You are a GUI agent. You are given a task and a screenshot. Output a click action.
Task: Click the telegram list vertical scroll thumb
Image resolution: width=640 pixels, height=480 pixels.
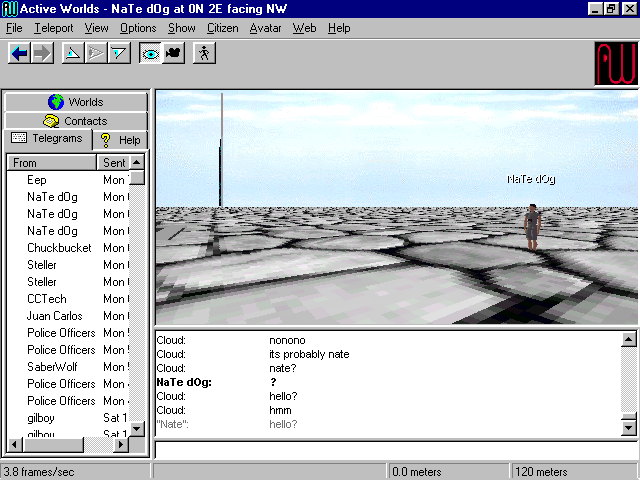[137, 178]
